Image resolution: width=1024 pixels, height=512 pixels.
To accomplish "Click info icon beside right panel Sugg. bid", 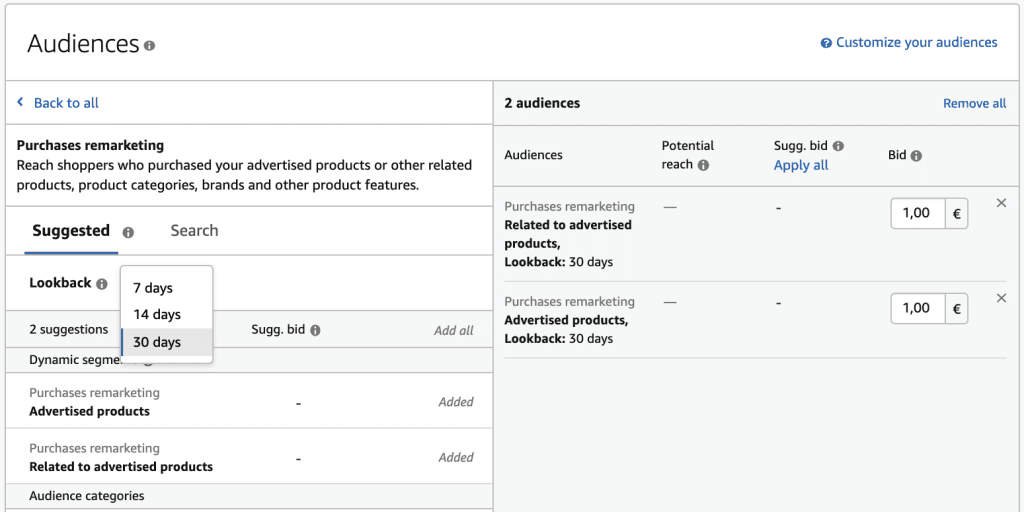I will pos(838,146).
